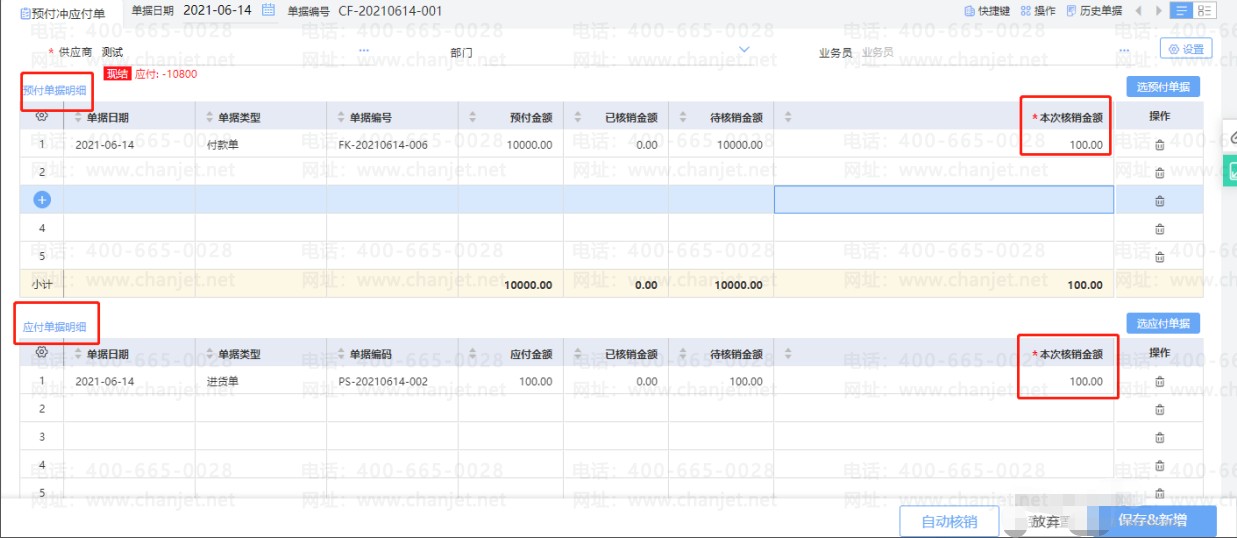Screen dimensions: 1237x538
Task: Open 业务员 lookup ellipsis
Action: tap(1124, 51)
